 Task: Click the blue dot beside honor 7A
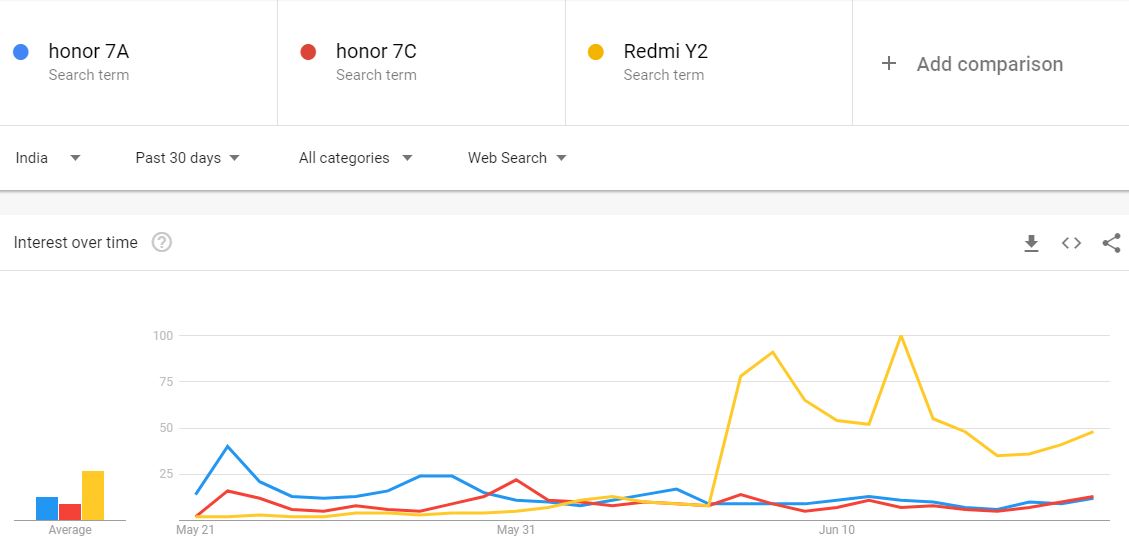tap(21, 52)
